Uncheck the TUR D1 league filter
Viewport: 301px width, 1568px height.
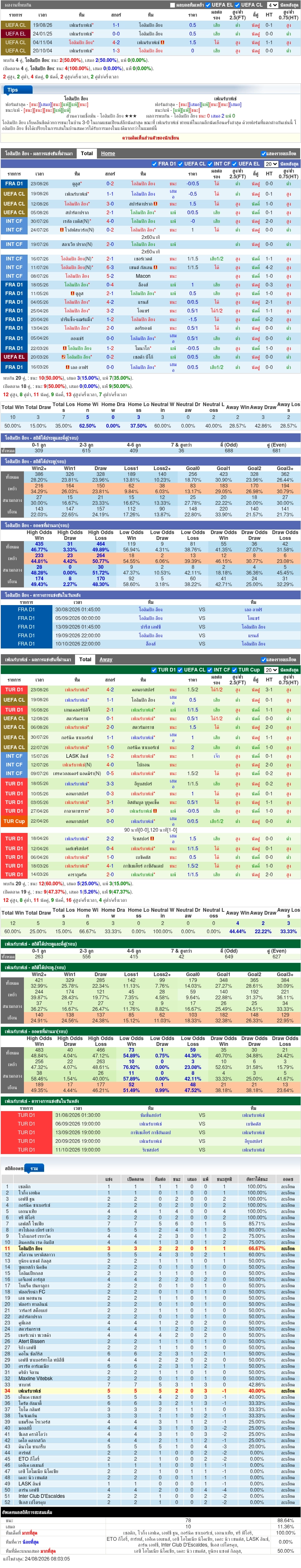(155, 669)
